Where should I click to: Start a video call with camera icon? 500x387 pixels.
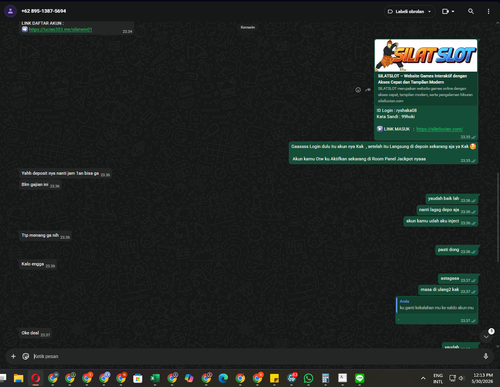click(445, 11)
